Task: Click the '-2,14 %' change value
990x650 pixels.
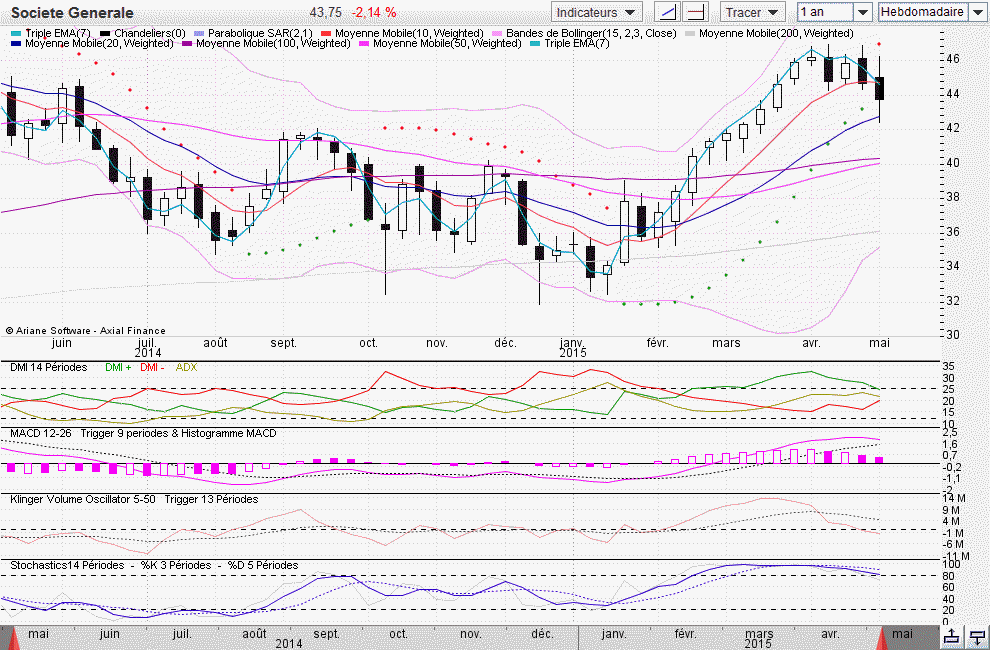Action: click(374, 13)
